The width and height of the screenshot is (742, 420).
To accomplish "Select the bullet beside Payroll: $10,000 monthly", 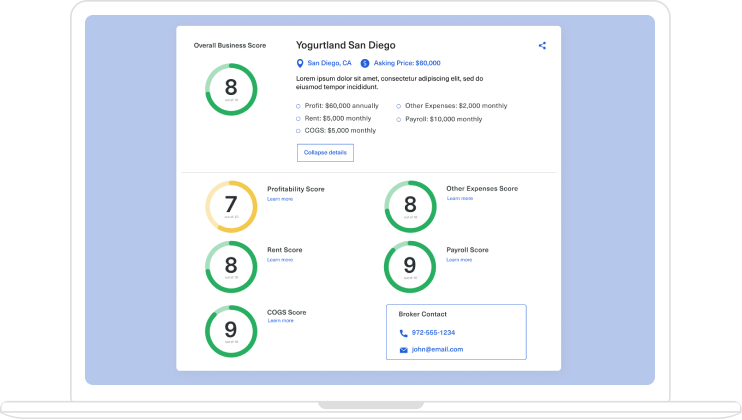I will coord(398,118).
